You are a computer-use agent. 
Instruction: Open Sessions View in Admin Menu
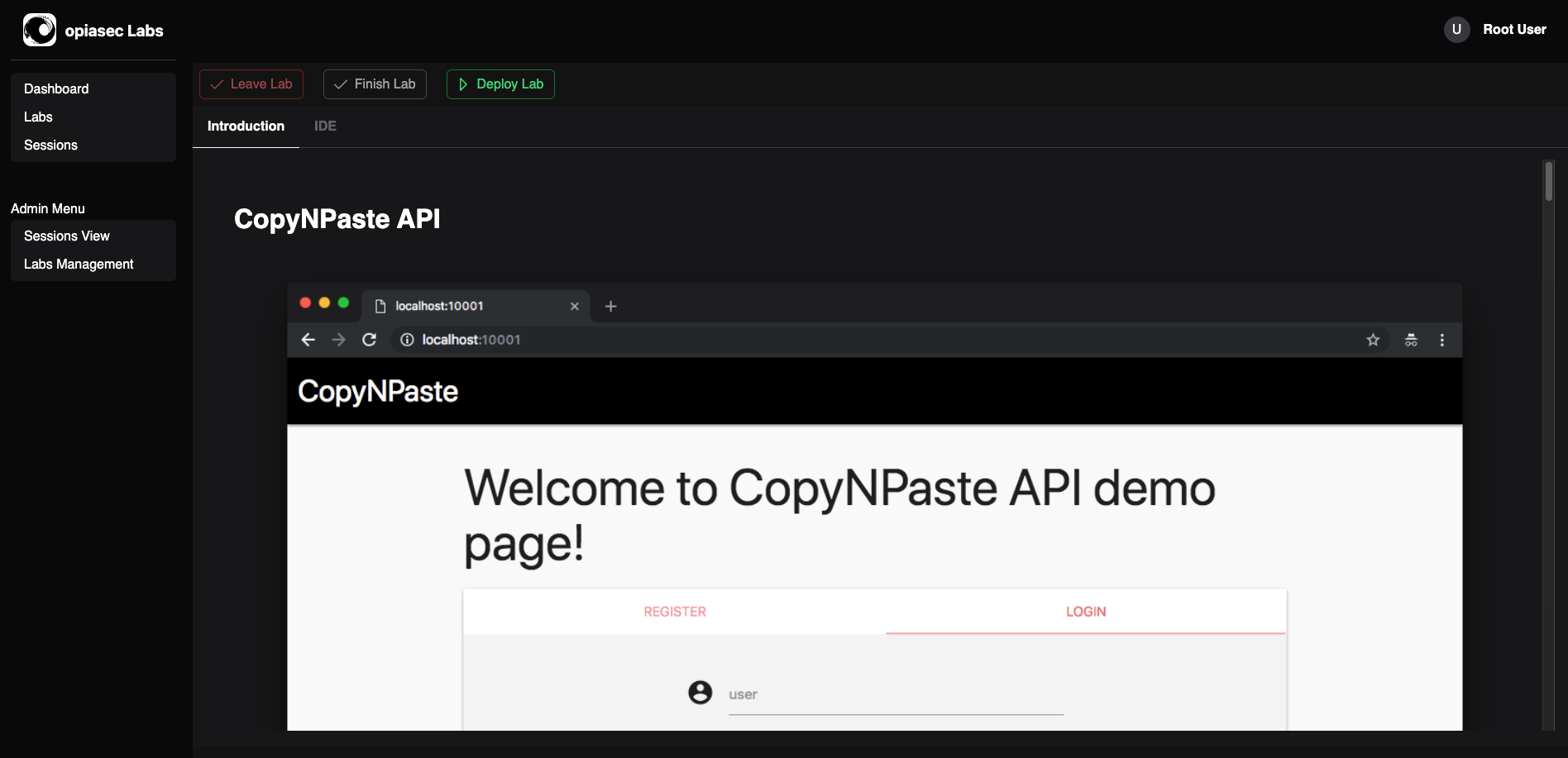click(x=93, y=236)
